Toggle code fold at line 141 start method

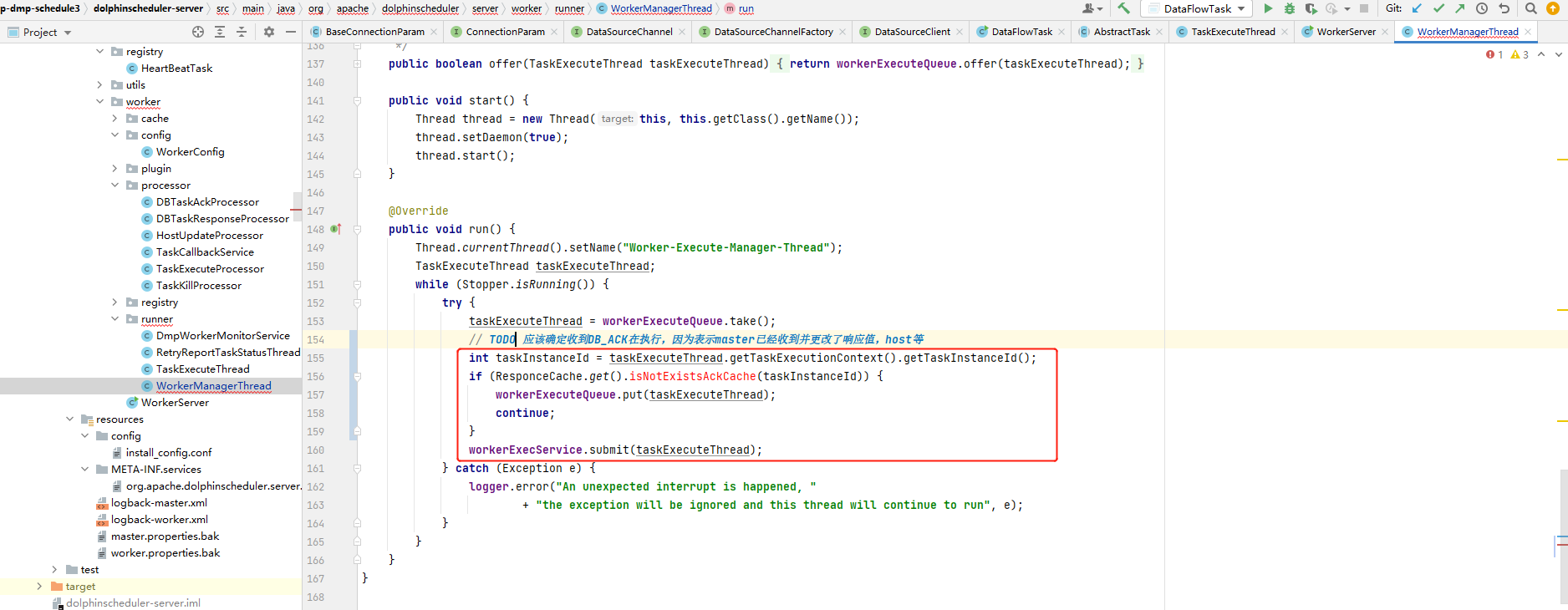click(x=357, y=100)
